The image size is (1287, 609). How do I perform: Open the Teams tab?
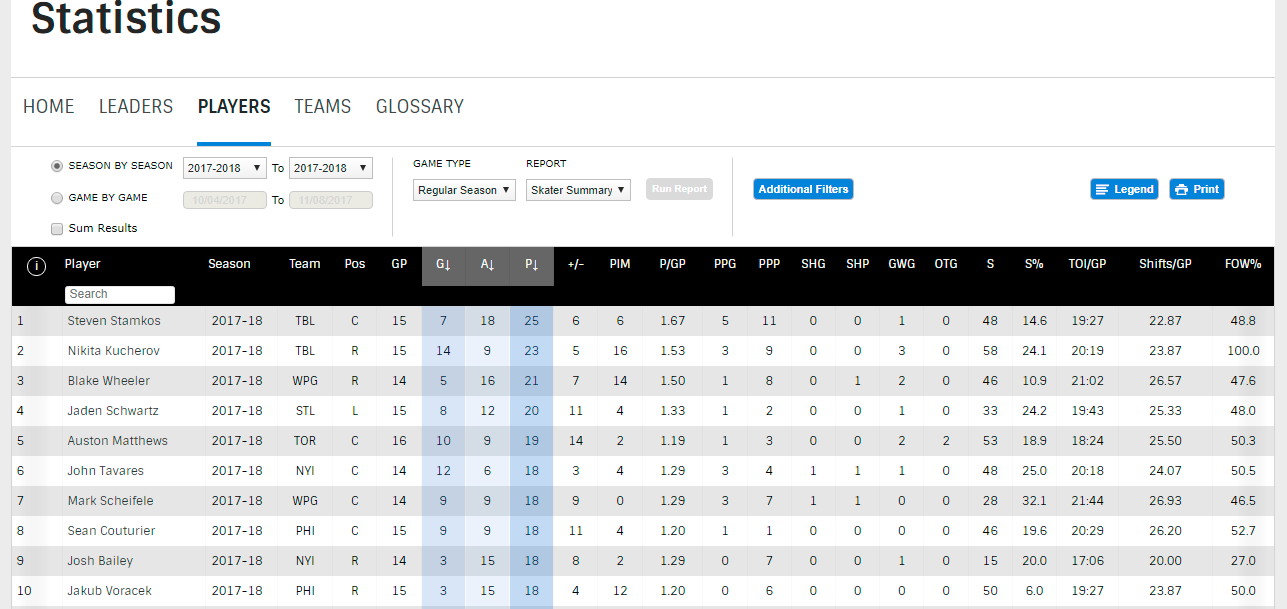click(x=322, y=107)
